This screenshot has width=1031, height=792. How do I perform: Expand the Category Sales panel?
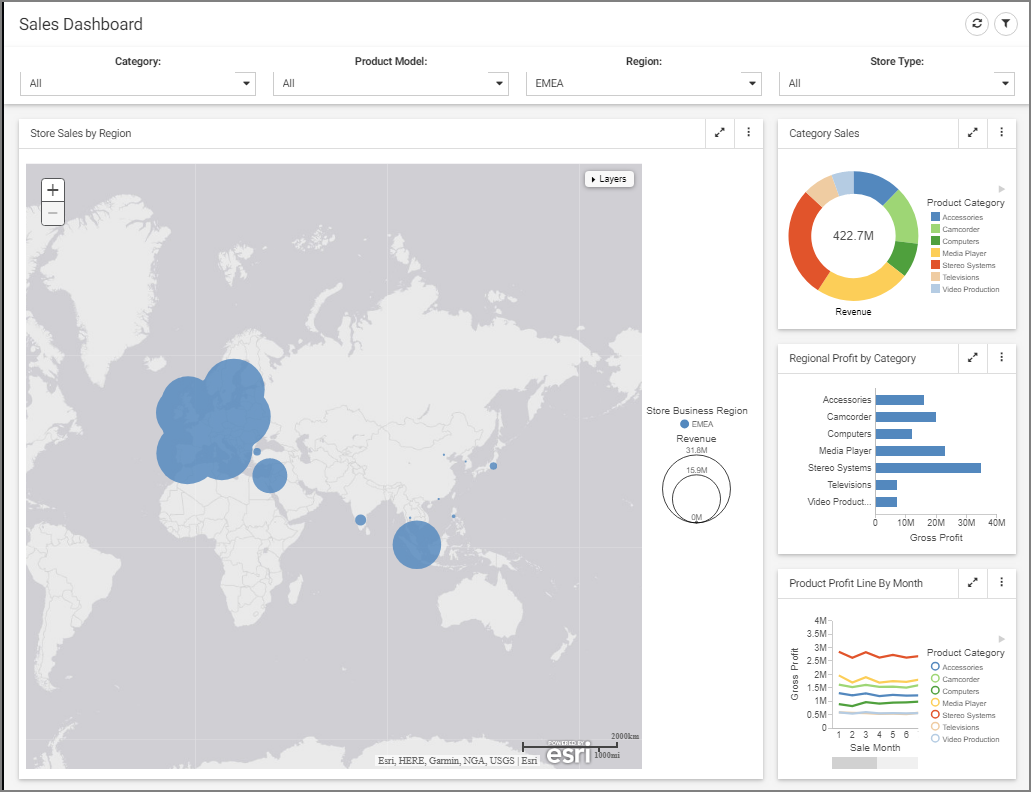(x=972, y=133)
